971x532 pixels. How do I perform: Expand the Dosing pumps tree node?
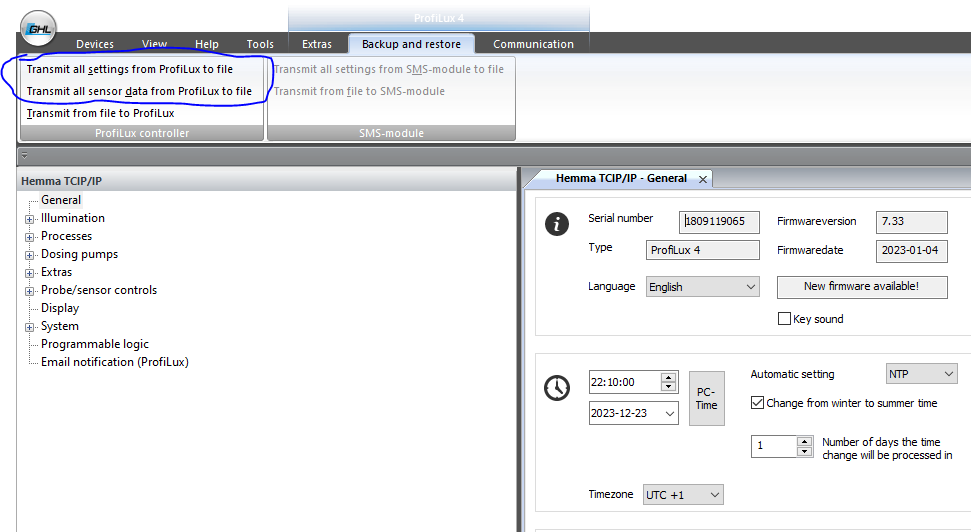pos(29,255)
